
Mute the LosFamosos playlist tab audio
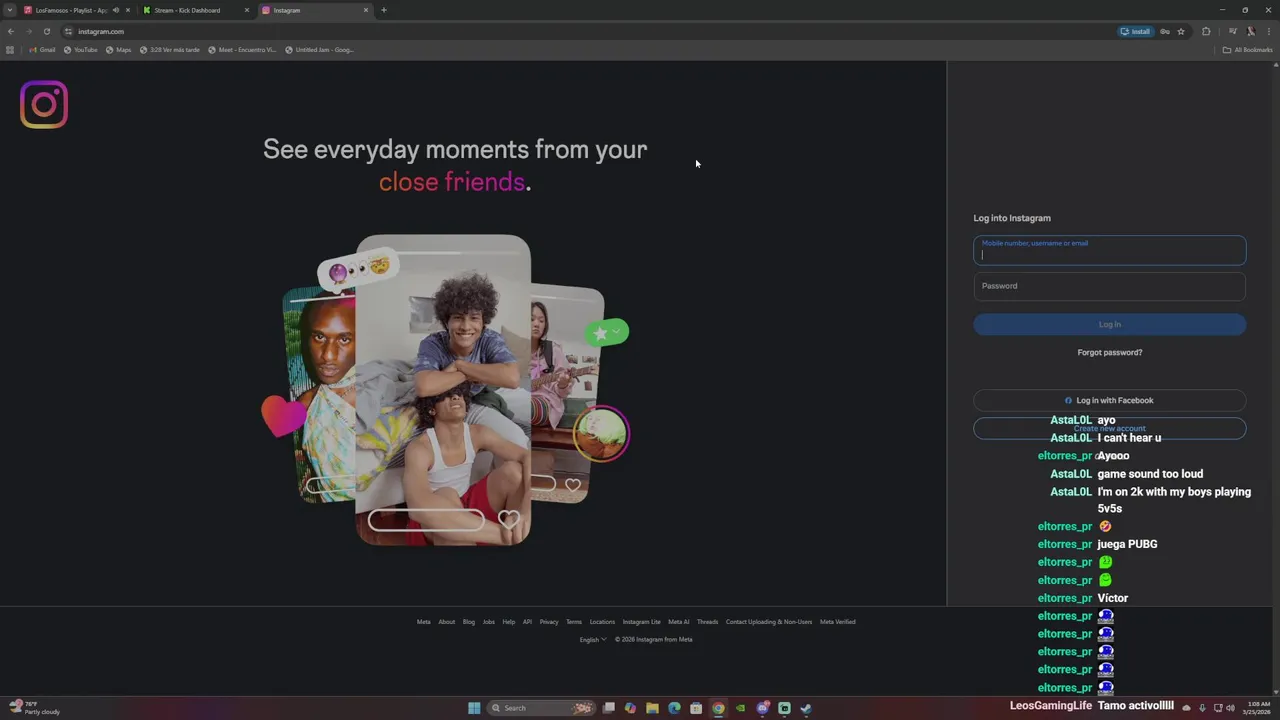(x=115, y=10)
